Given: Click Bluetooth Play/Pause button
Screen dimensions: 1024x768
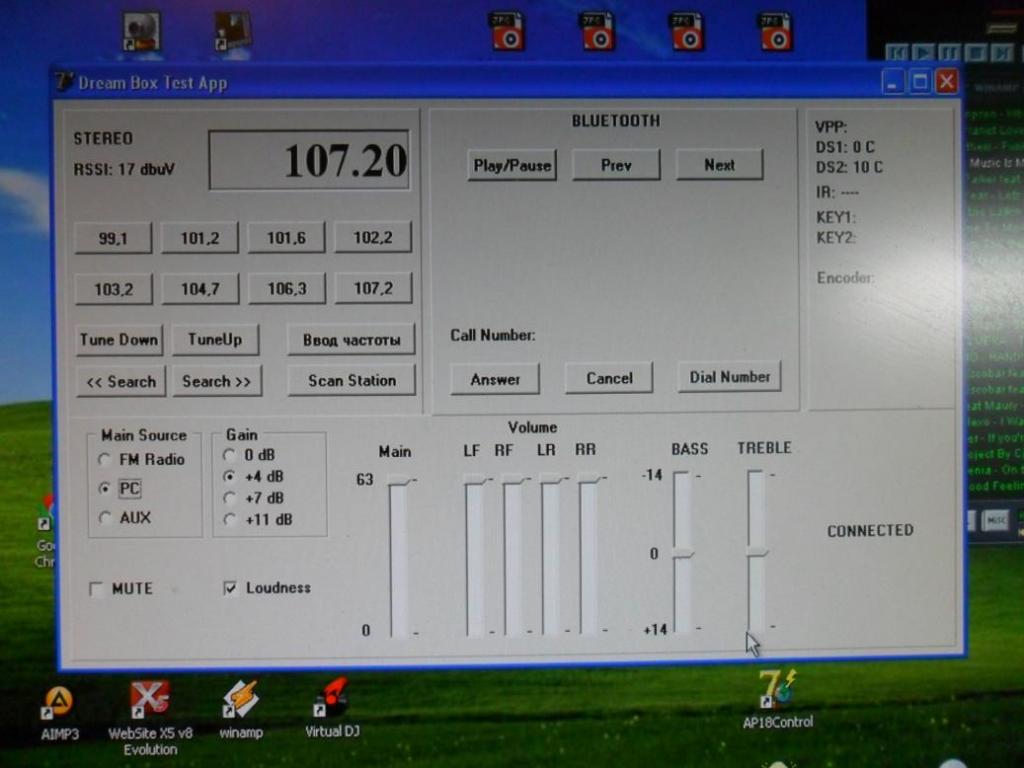Looking at the screenshot, I should point(512,165).
